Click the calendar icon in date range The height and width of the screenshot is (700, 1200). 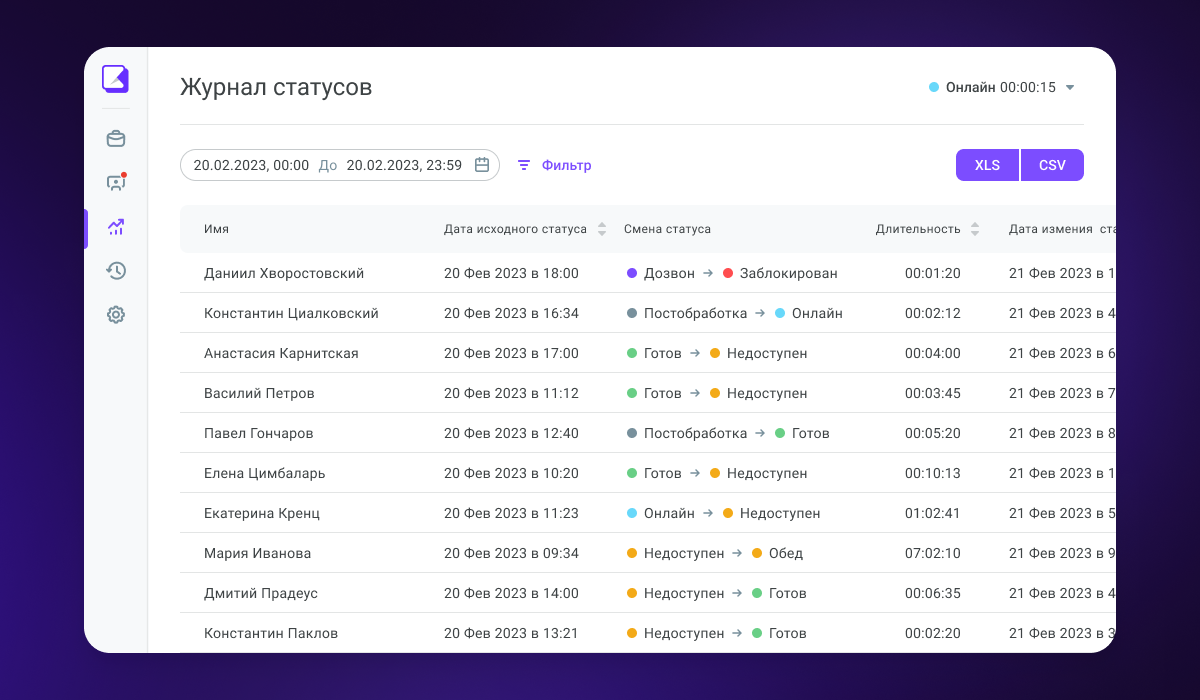pyautogui.click(x=482, y=165)
